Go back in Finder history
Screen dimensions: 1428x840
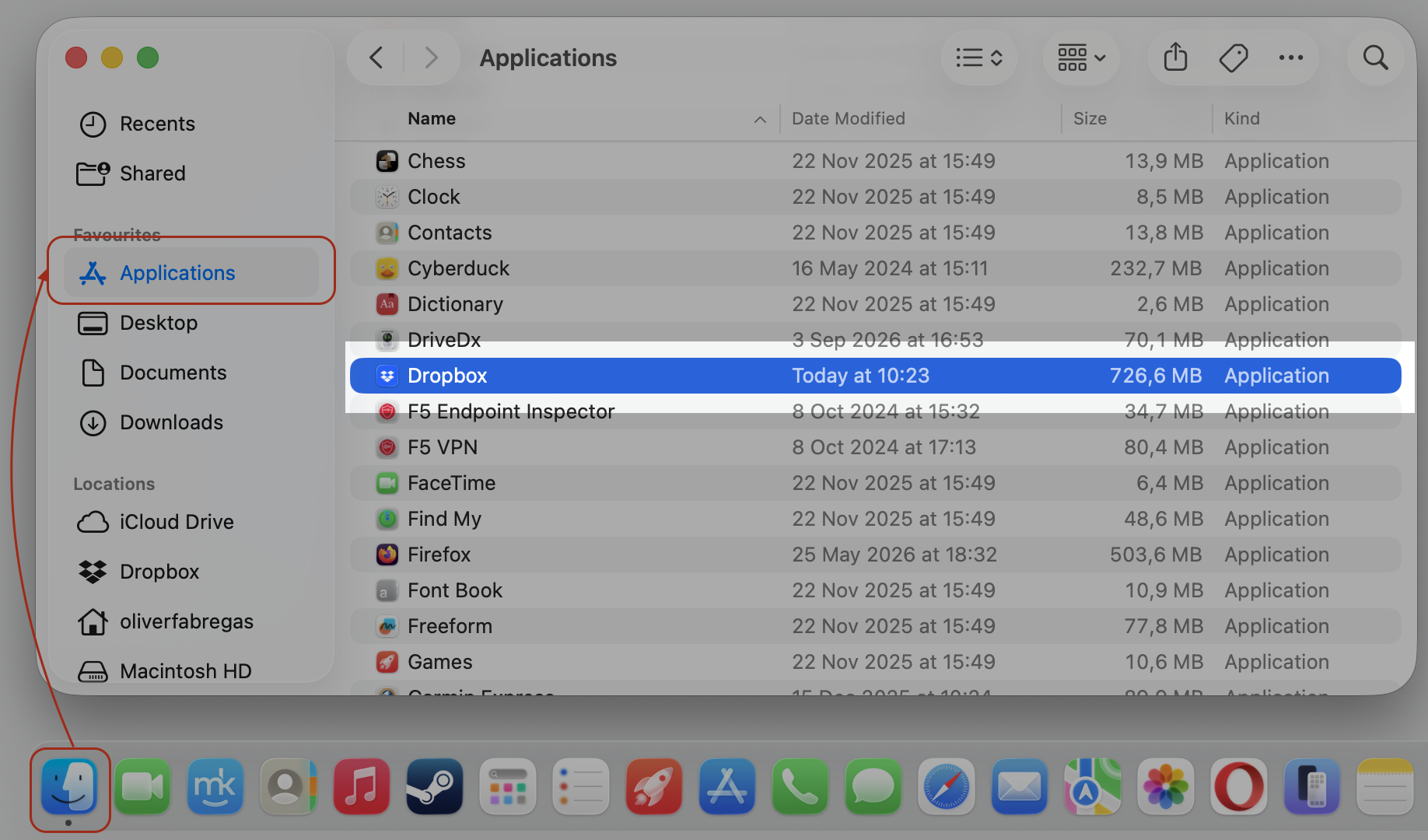376,58
